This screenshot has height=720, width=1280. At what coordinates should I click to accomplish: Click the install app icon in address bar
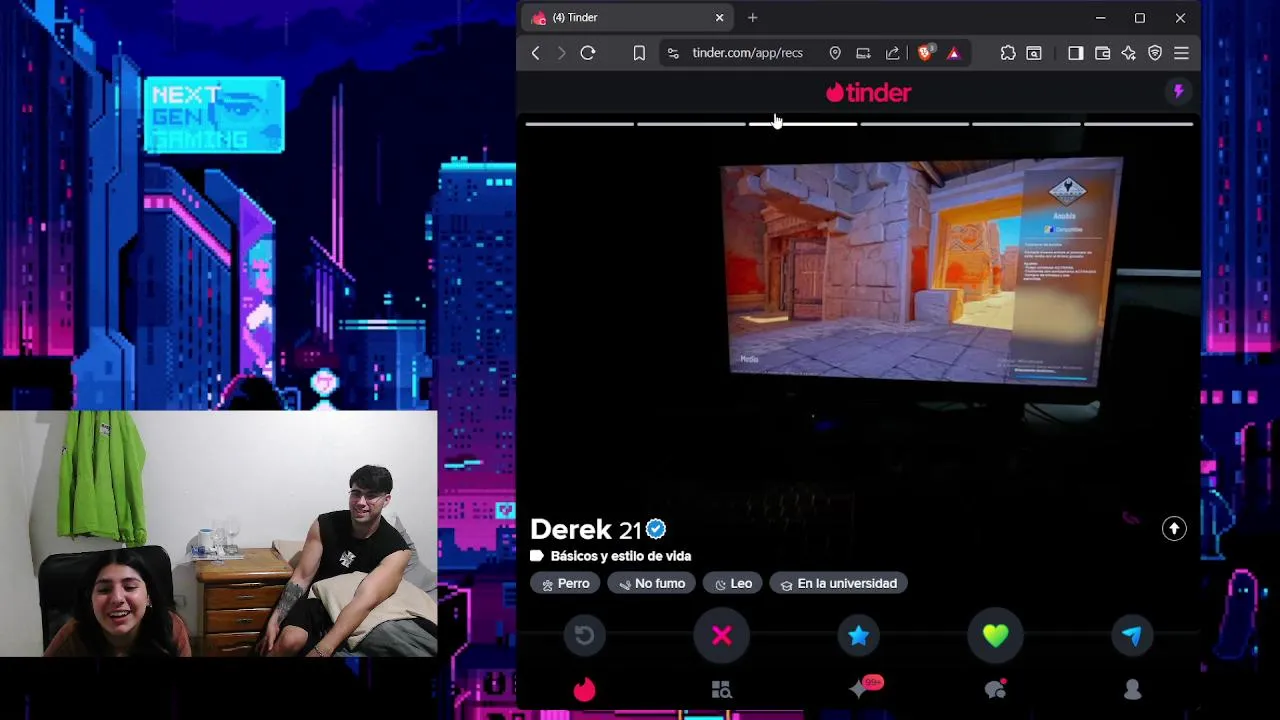point(863,53)
